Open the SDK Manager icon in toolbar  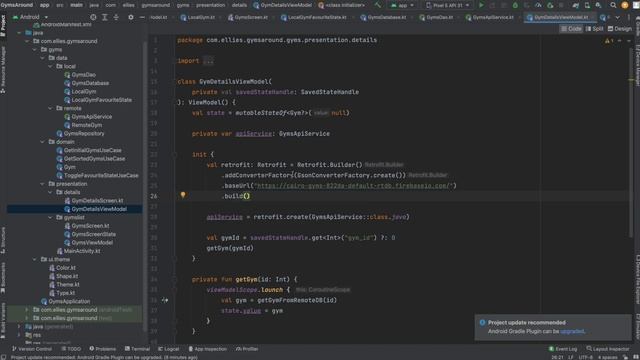(x=598, y=5)
